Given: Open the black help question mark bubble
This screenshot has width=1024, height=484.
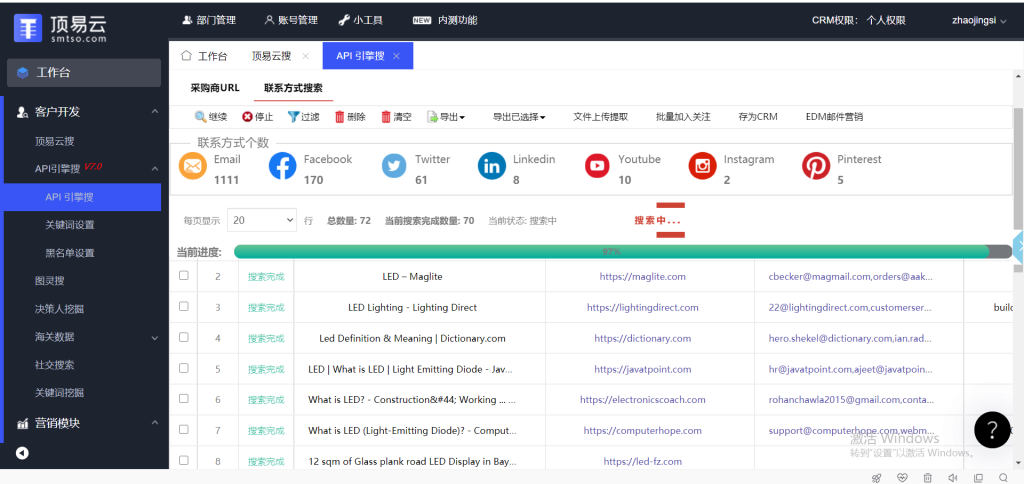Looking at the screenshot, I should (992, 429).
